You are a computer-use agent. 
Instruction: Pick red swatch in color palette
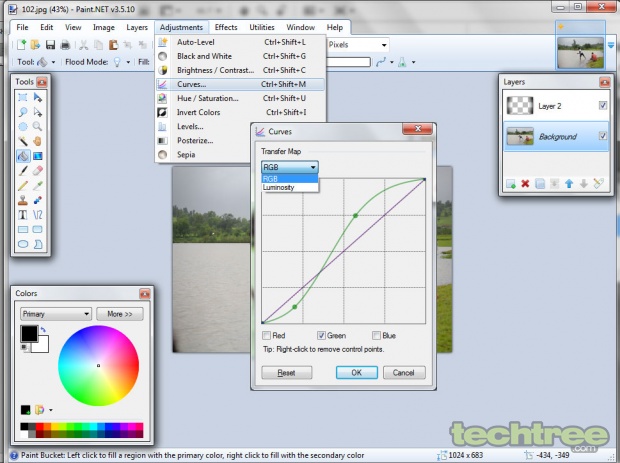coord(40,426)
